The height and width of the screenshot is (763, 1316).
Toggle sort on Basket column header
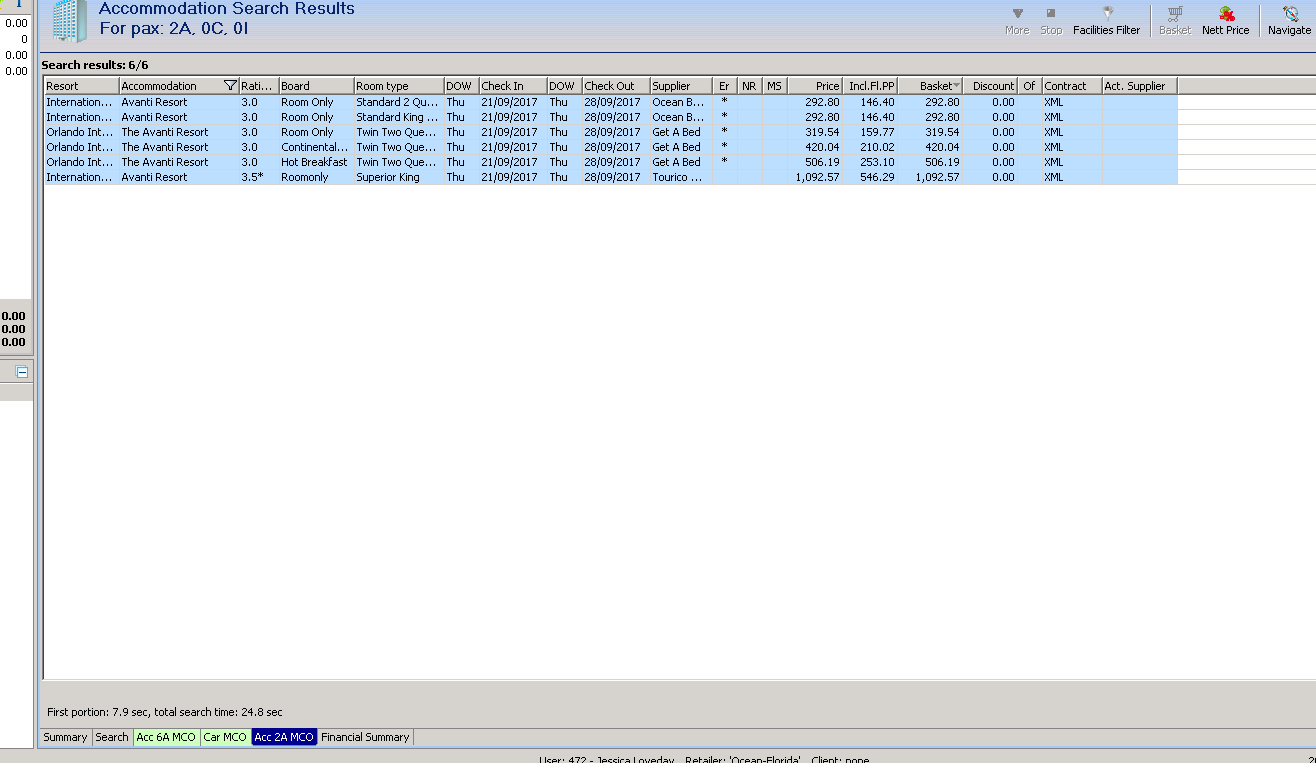[931, 86]
